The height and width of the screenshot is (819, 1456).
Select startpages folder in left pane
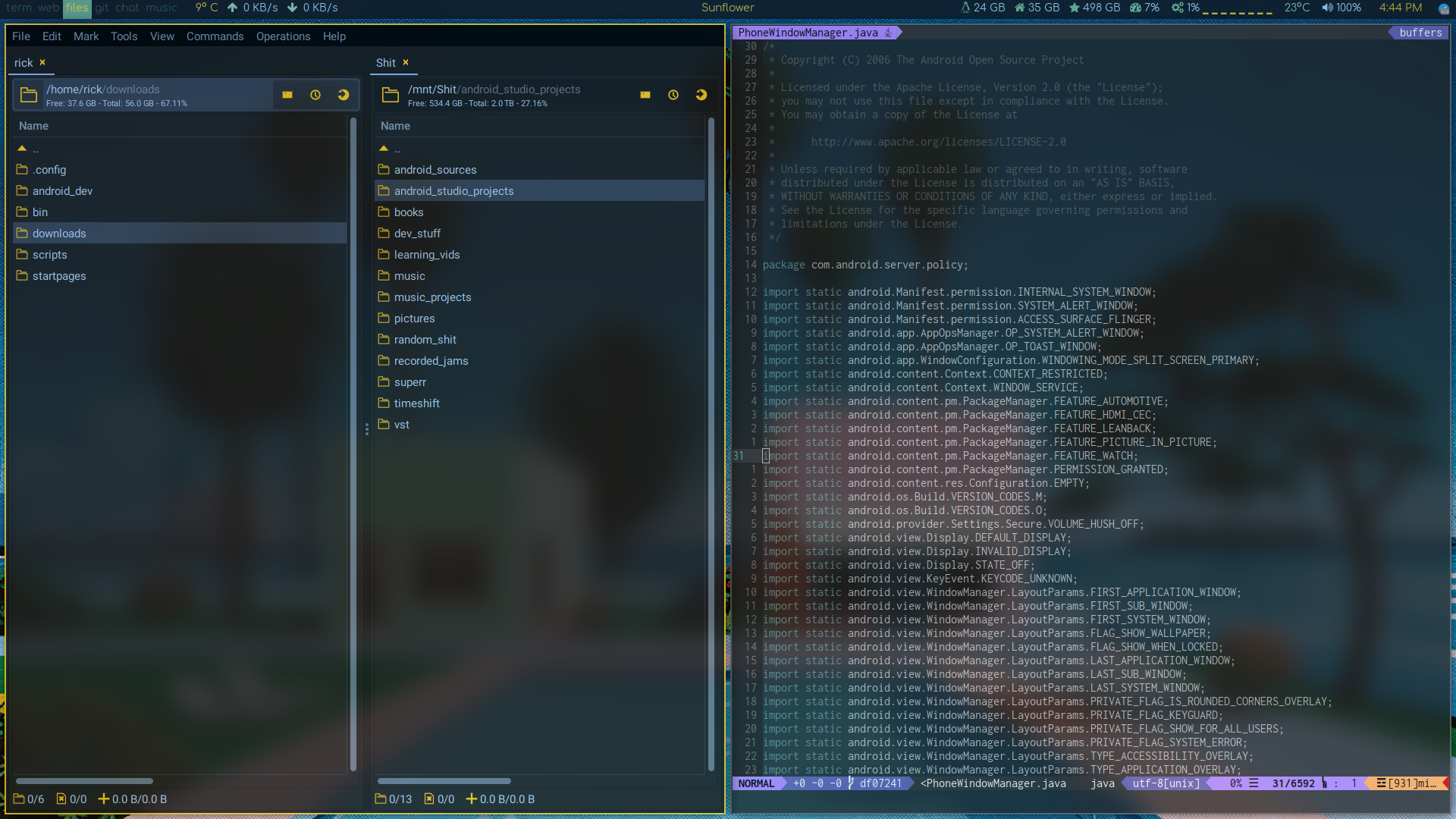point(180,276)
